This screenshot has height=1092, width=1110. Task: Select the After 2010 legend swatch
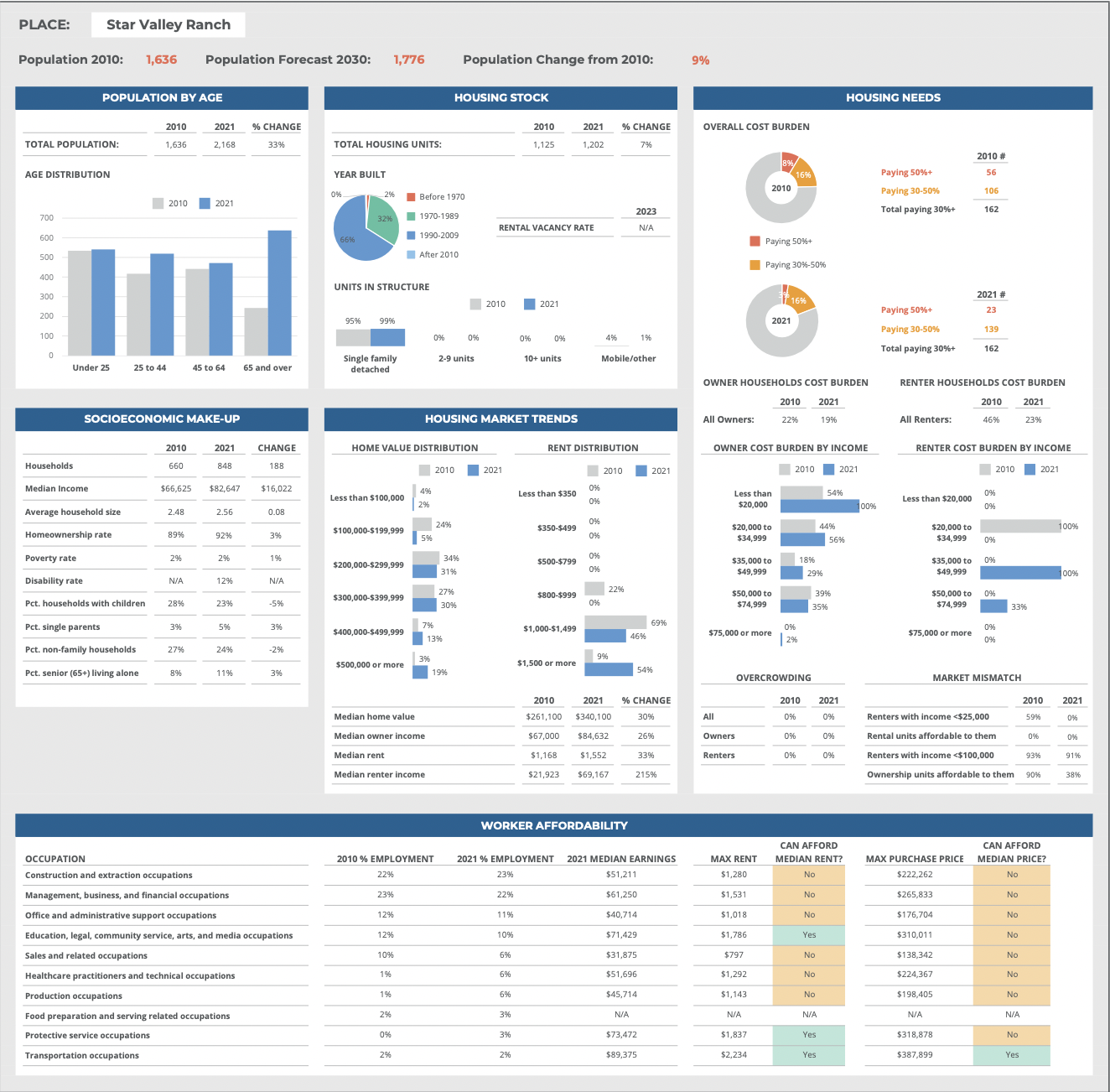coord(411,255)
